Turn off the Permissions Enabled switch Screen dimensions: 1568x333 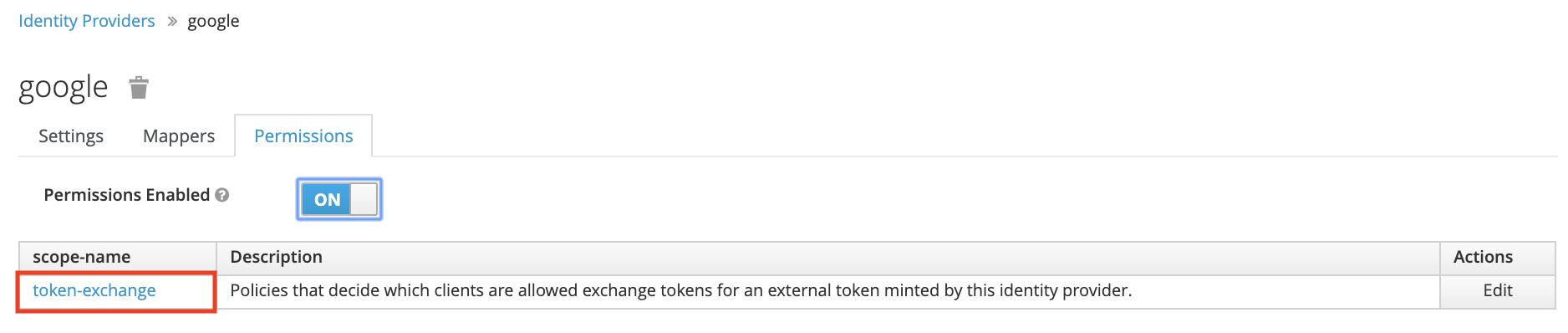click(x=339, y=199)
